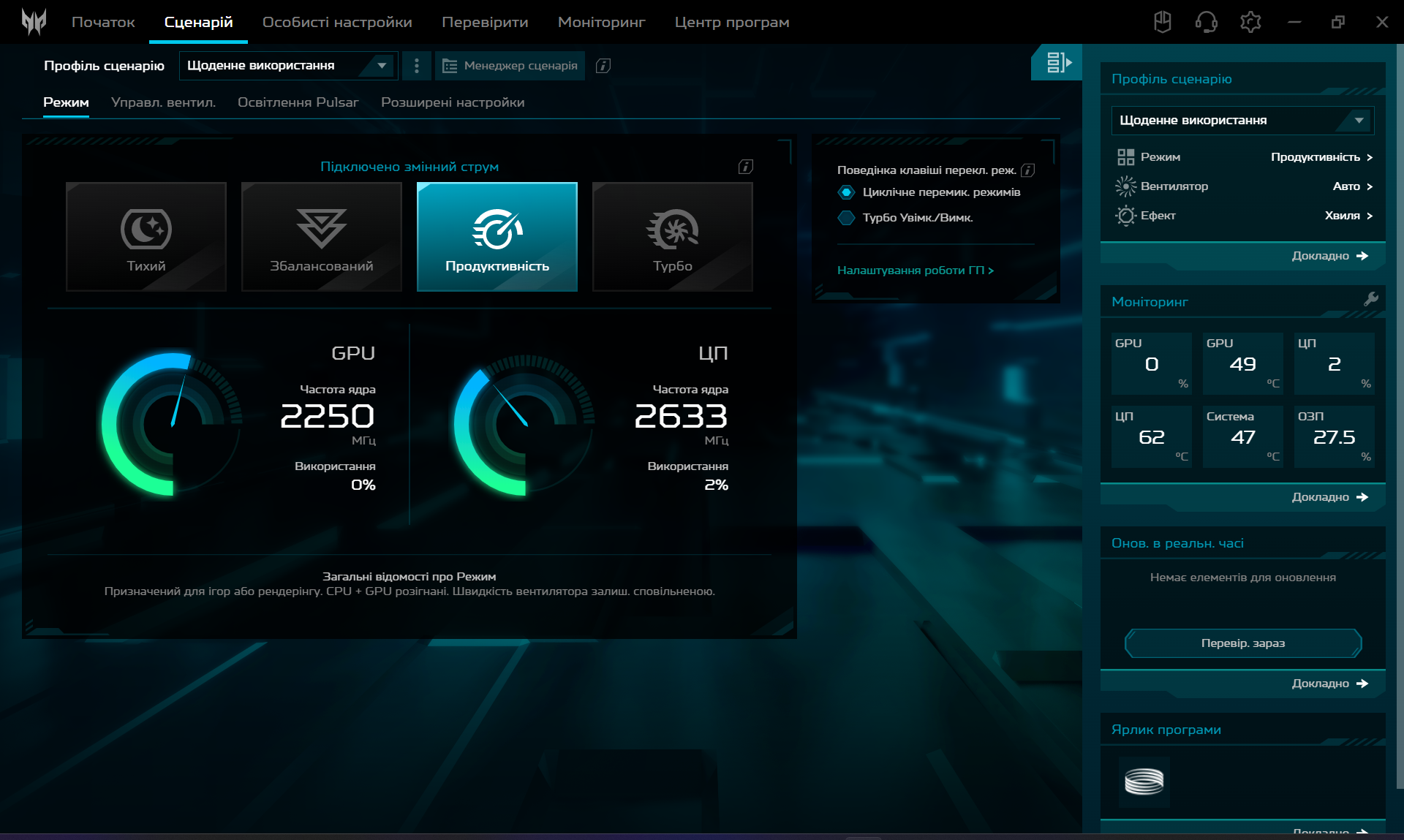Viewport: 1404px width, 840px height.
Task: Click the Monitoring wrench settings icon
Action: [1371, 299]
